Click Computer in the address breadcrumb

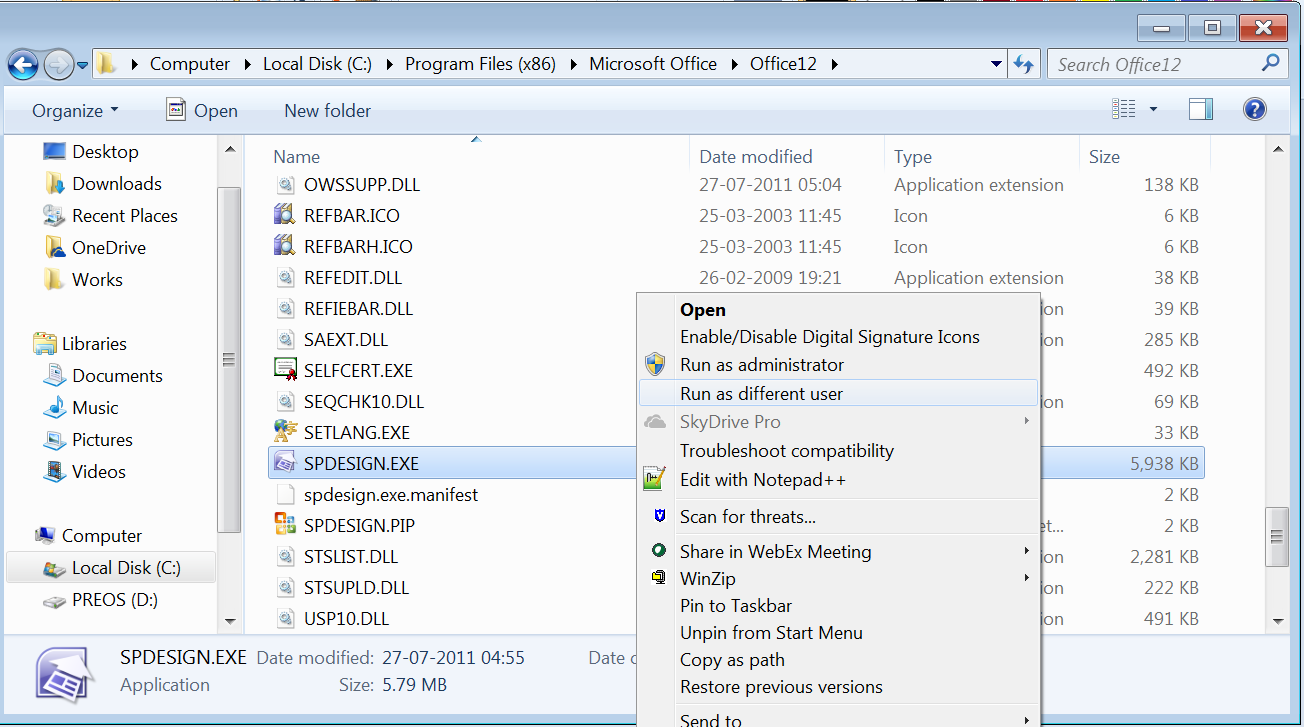190,64
